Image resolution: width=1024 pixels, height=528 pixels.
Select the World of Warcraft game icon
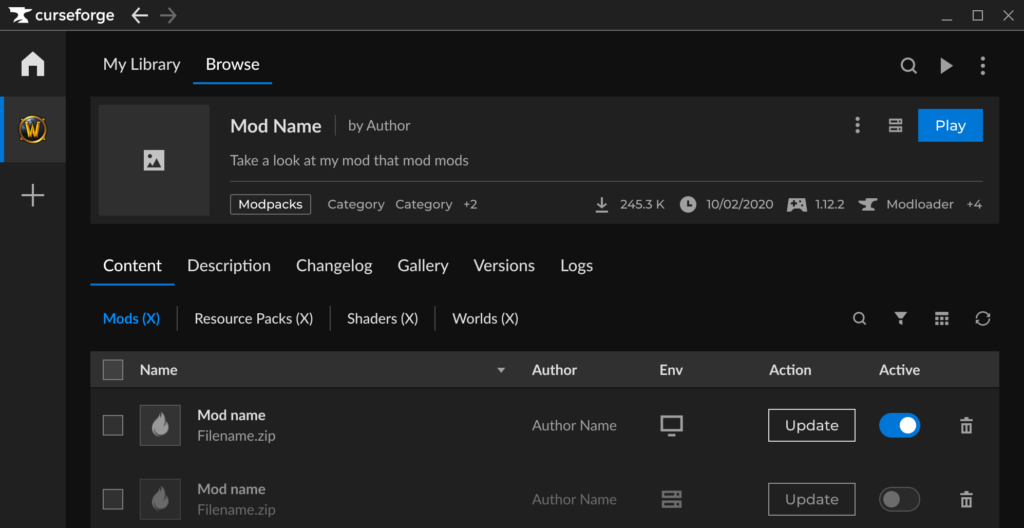point(33,129)
